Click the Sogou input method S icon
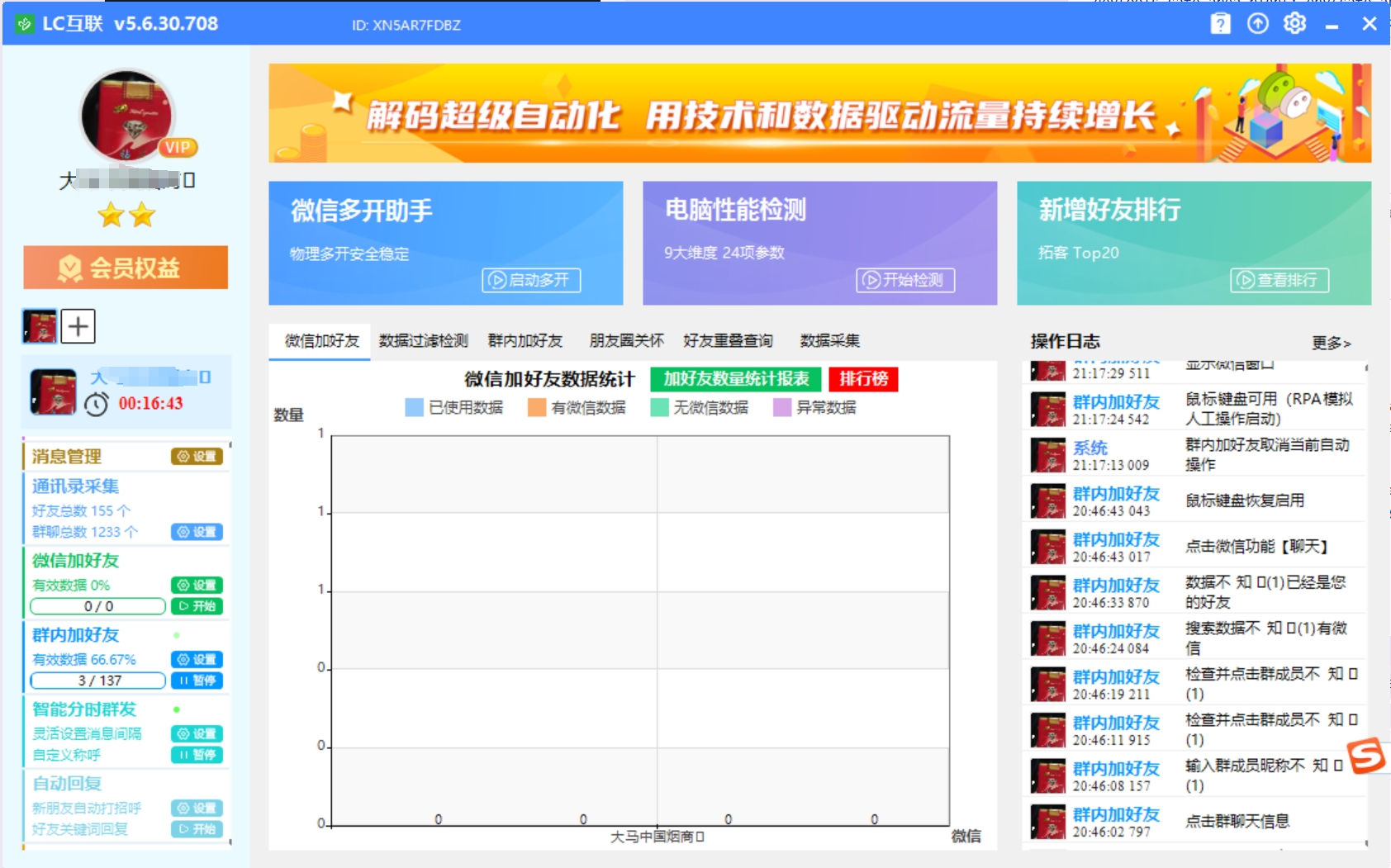The image size is (1391, 868). (1366, 755)
